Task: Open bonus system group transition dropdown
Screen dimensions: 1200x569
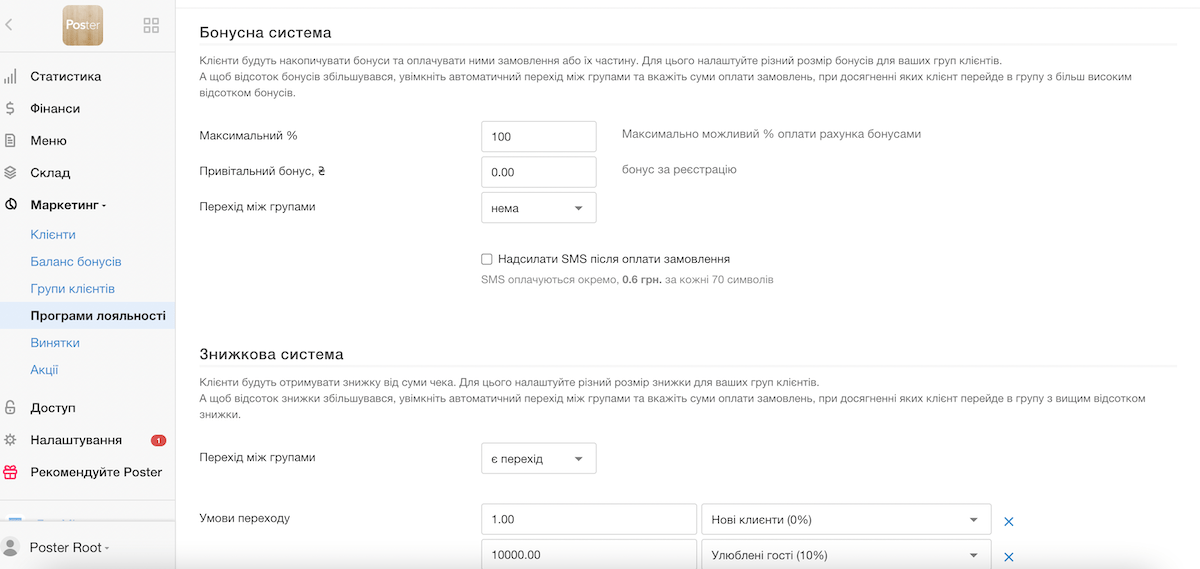Action: point(539,208)
